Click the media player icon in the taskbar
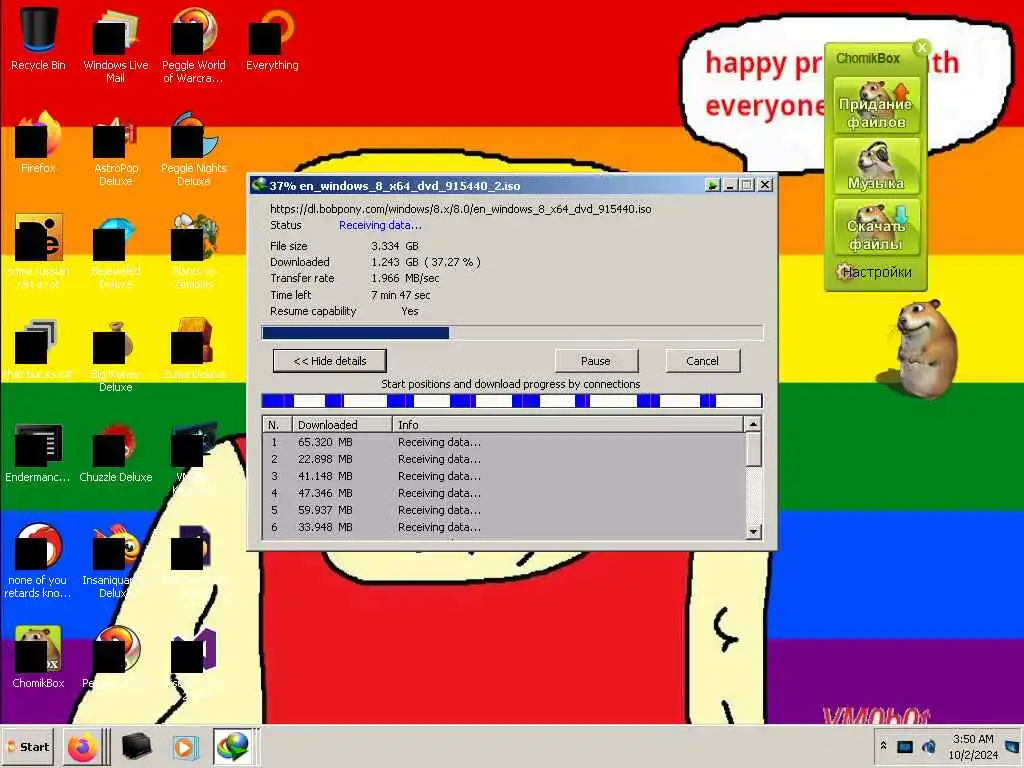This screenshot has height=768, width=1024. coord(184,747)
